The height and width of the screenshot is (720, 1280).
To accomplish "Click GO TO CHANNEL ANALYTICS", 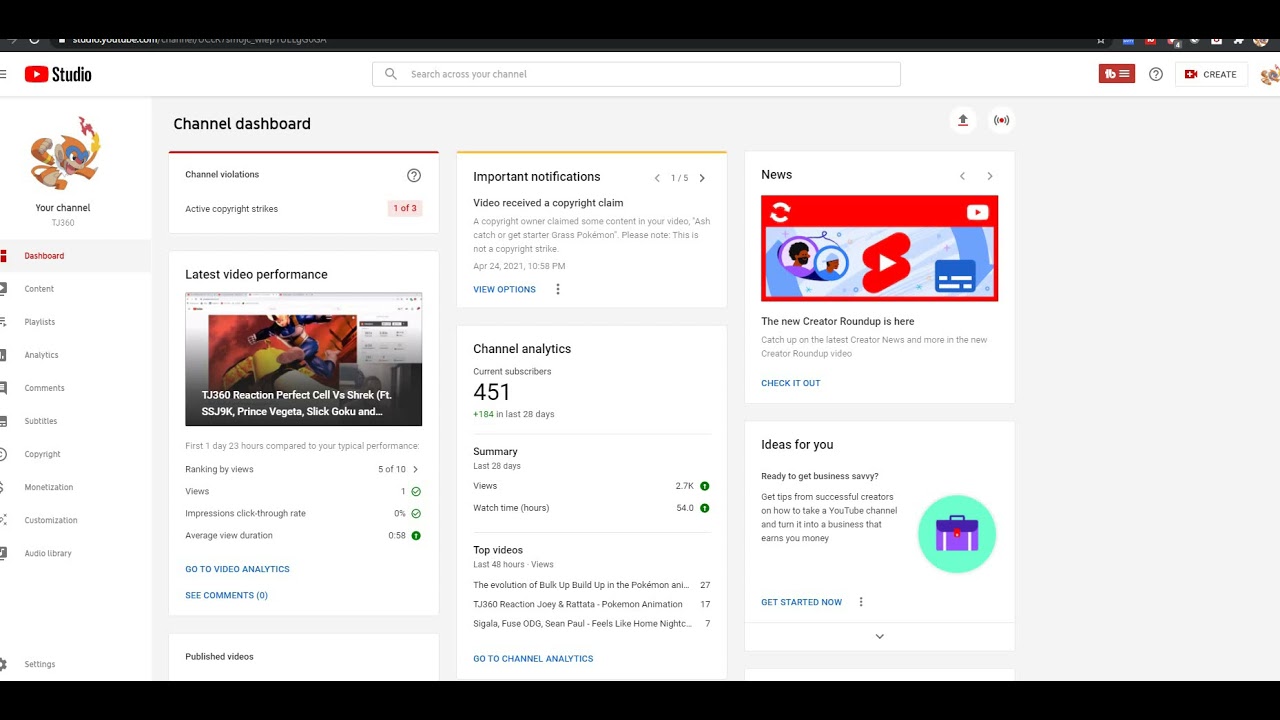I will (x=533, y=658).
